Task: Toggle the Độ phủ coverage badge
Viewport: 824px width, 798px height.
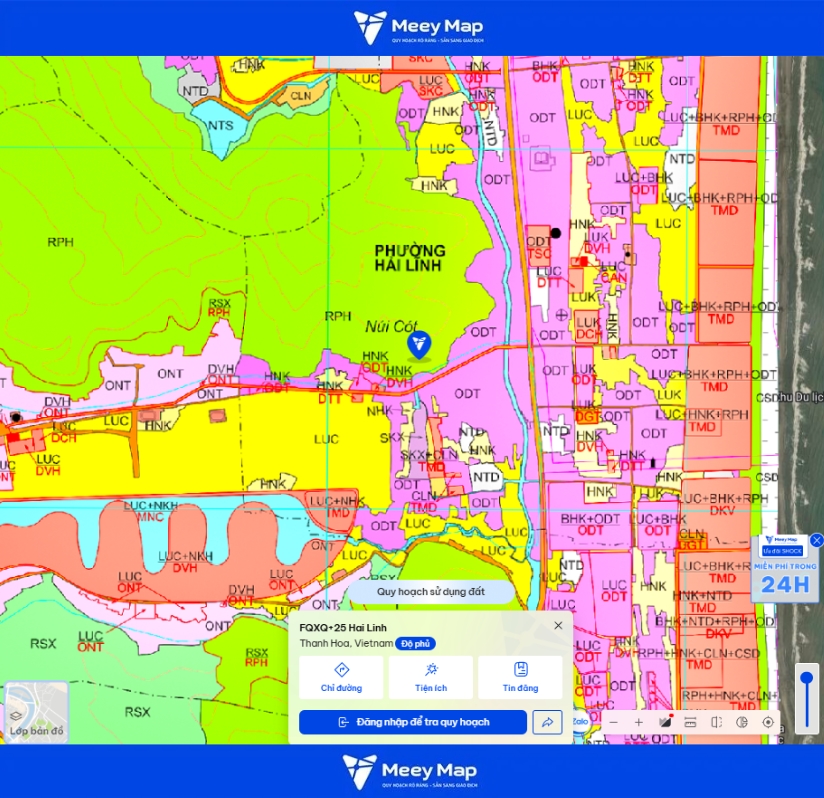Action: [415, 644]
